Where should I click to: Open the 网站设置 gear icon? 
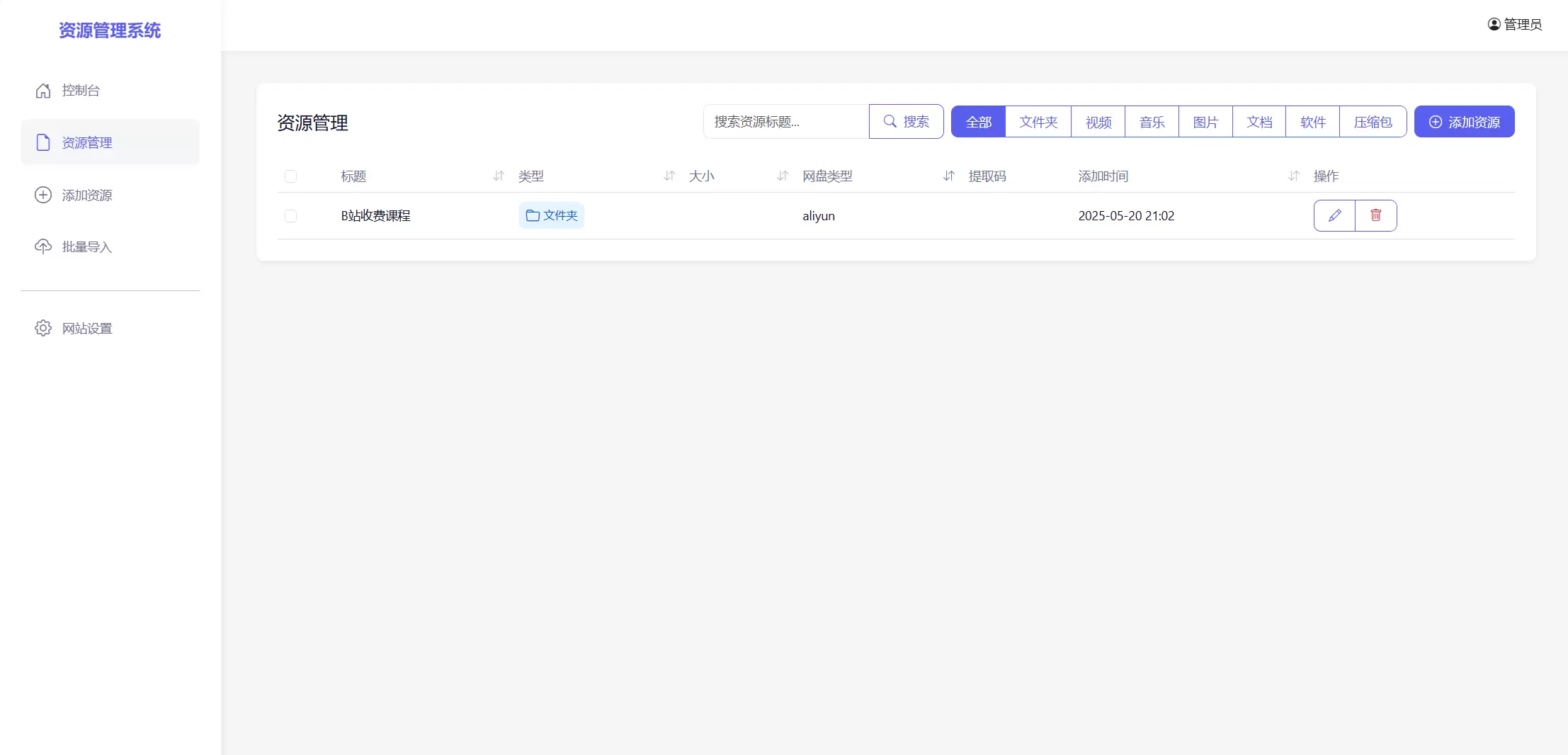coord(42,328)
